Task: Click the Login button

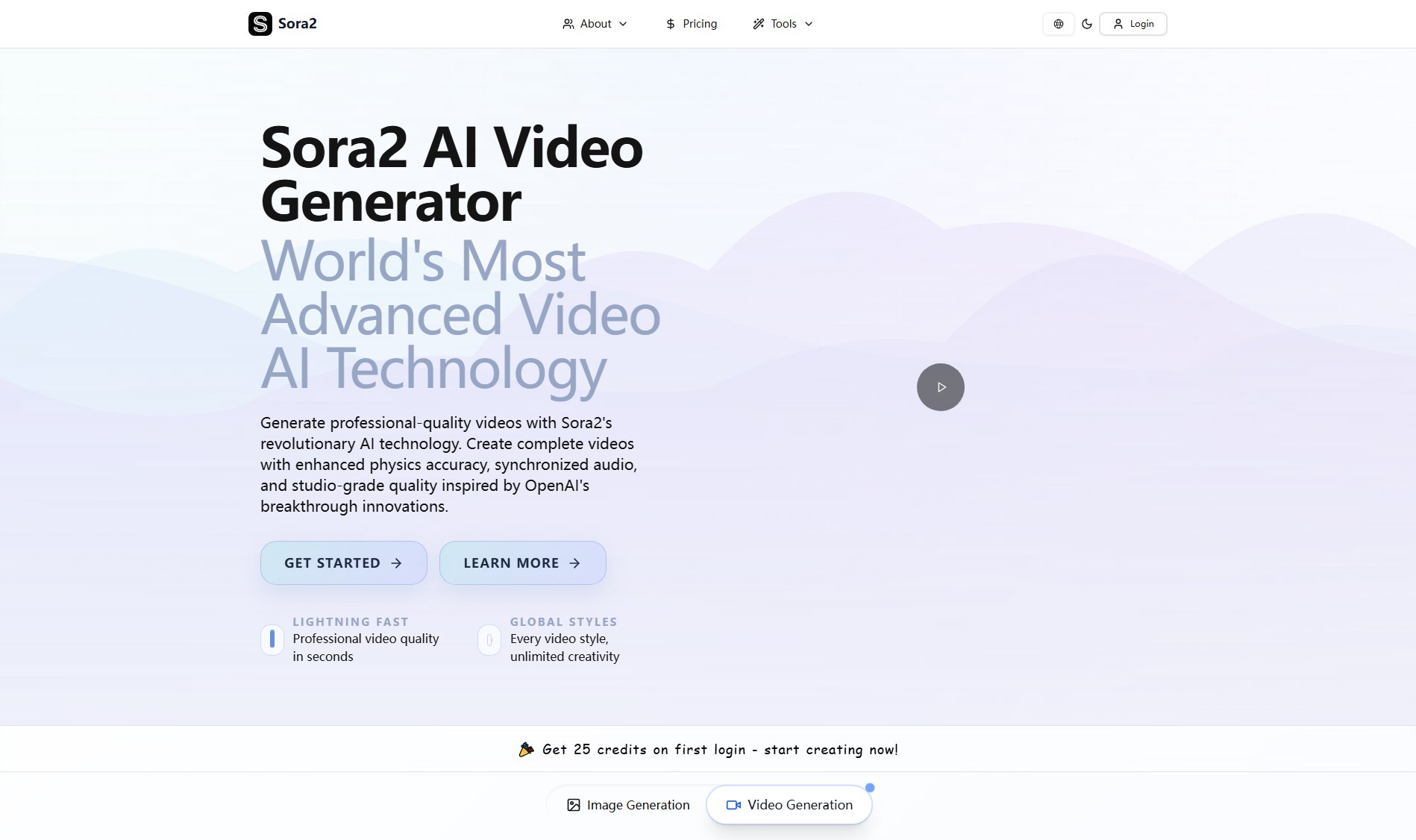Action: tap(1133, 24)
